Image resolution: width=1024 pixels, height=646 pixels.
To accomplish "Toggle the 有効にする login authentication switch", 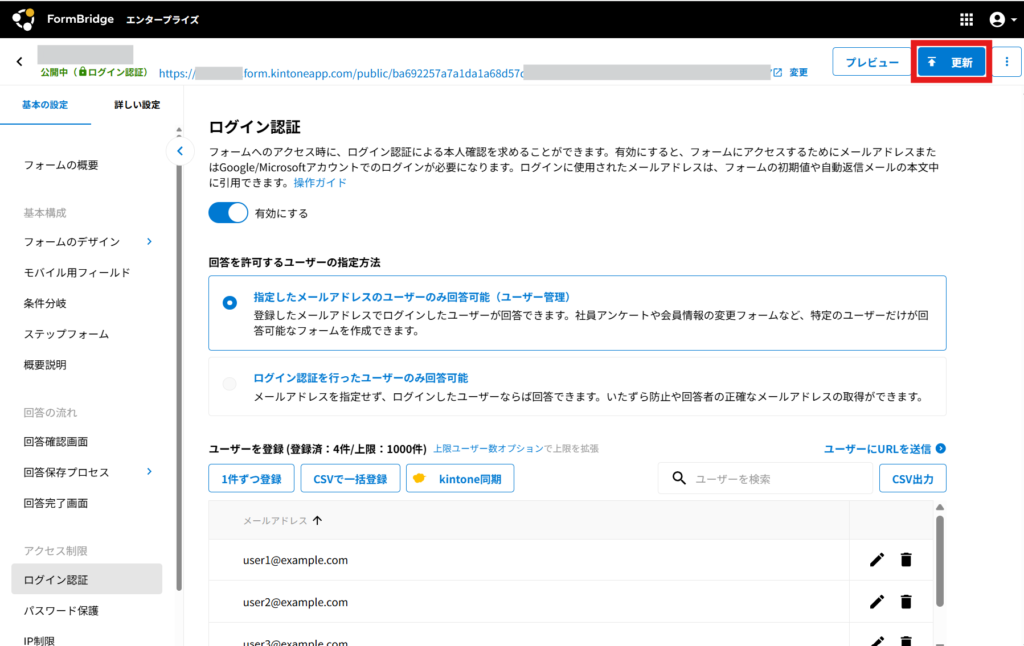I will click(228, 213).
